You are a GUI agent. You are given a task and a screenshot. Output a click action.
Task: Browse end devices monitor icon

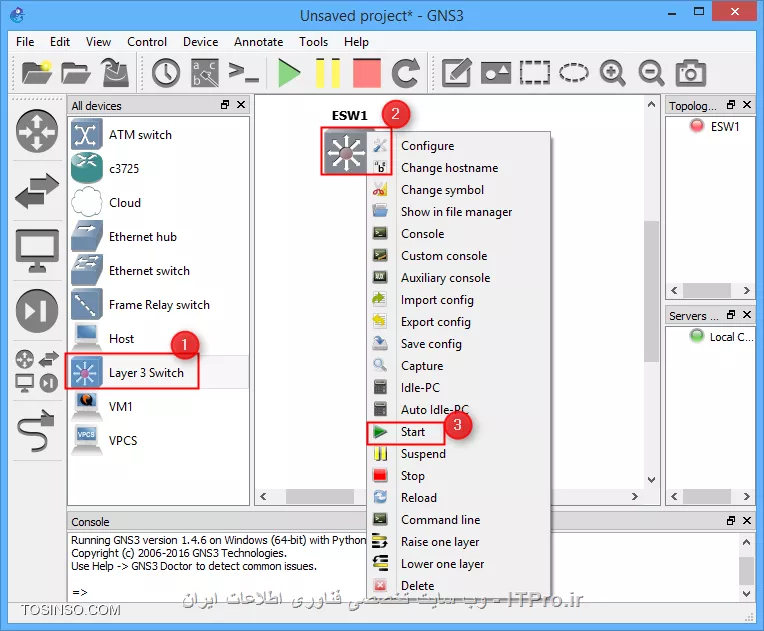coord(37,250)
